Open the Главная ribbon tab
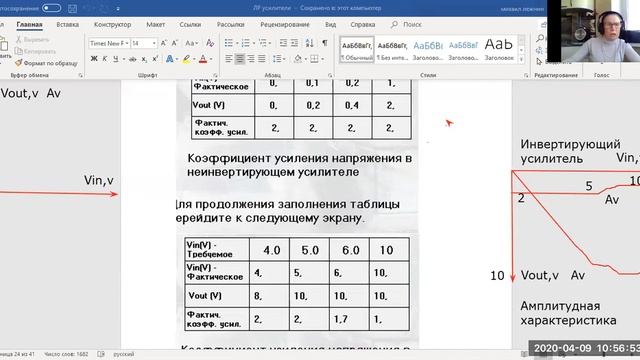Screen dimensions: 640x360 click(x=29, y=24)
